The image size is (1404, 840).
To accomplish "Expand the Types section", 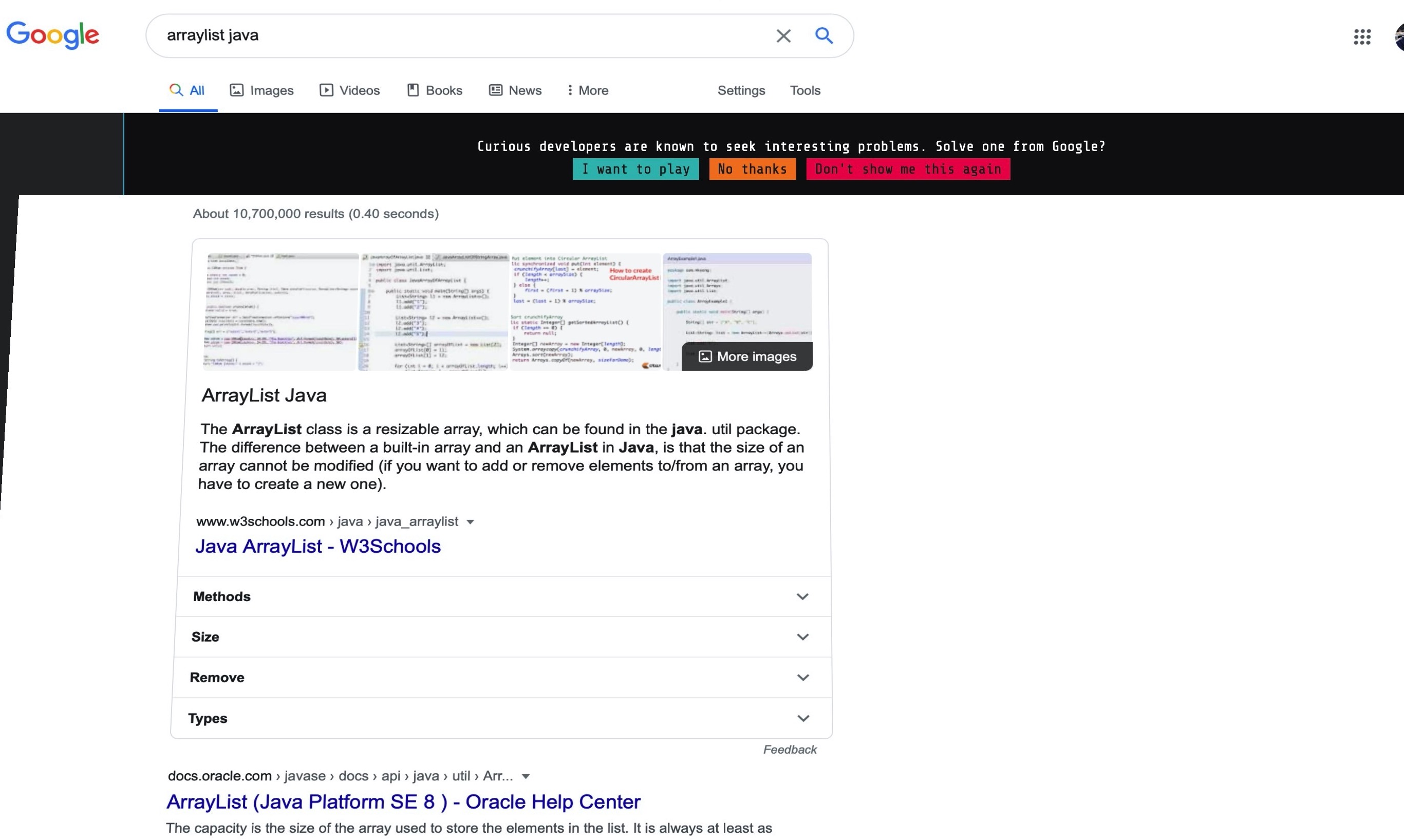I will point(501,718).
